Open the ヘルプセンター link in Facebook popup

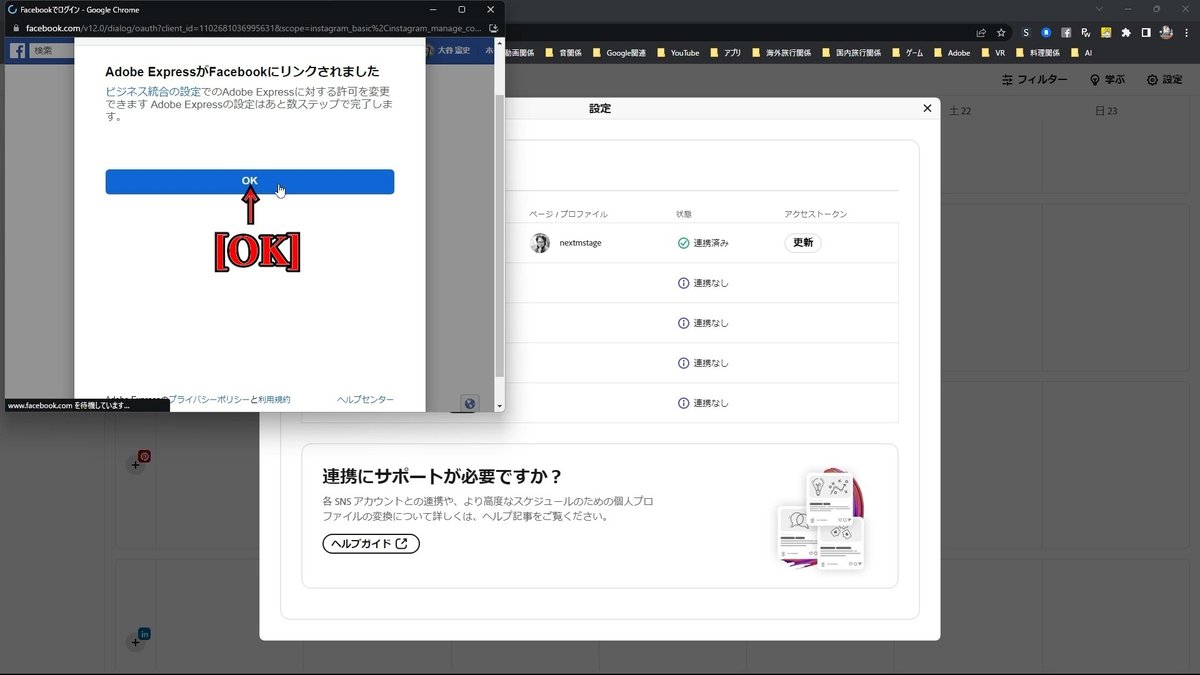(365, 399)
